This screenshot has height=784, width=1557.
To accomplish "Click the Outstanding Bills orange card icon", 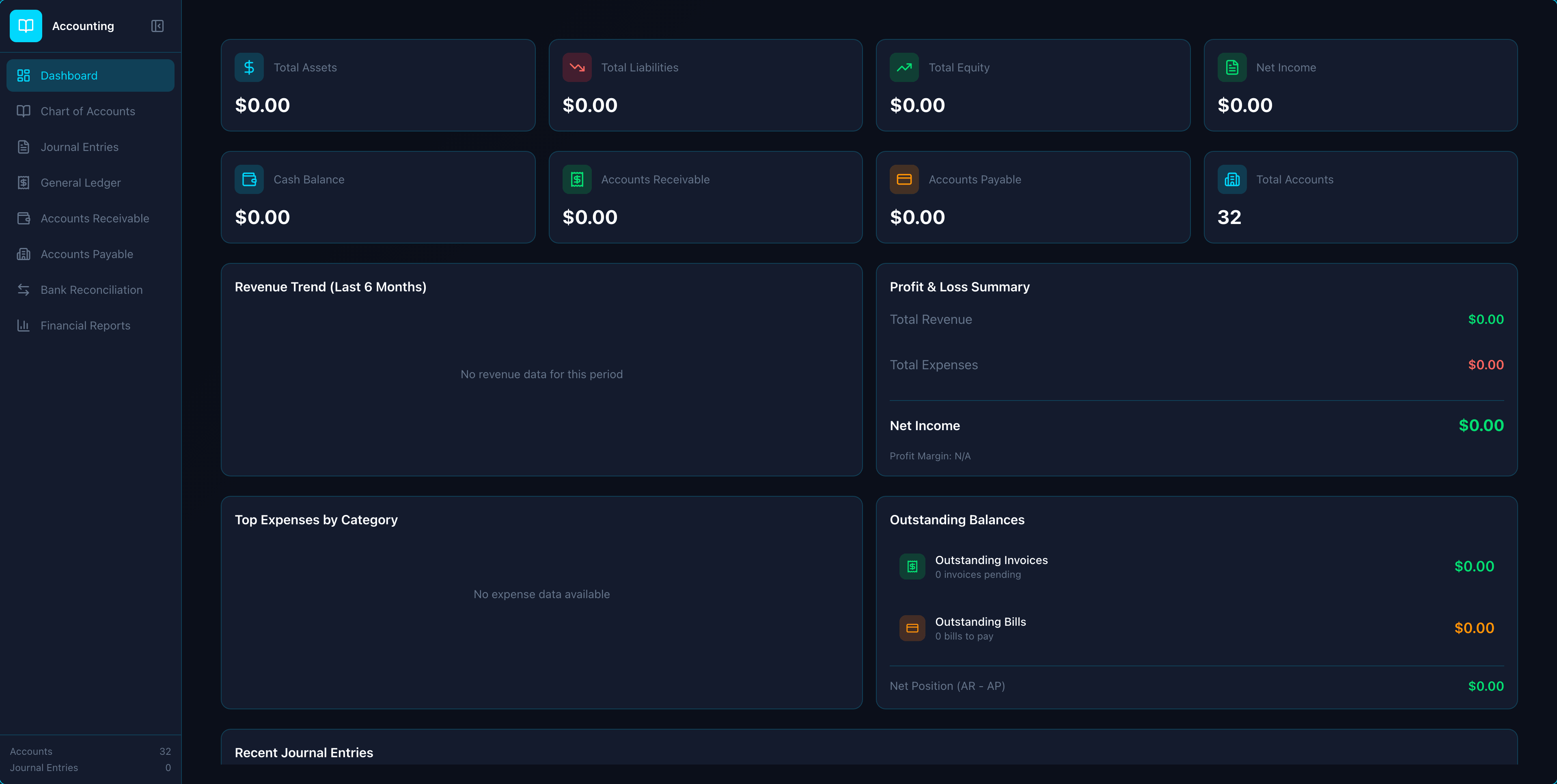I will click(x=912, y=628).
